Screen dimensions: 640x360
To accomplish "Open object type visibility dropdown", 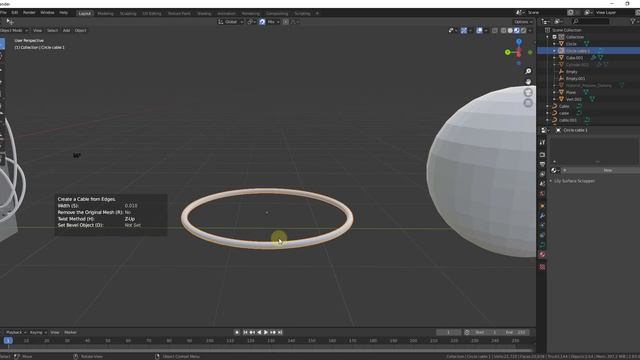I will click(452, 31).
